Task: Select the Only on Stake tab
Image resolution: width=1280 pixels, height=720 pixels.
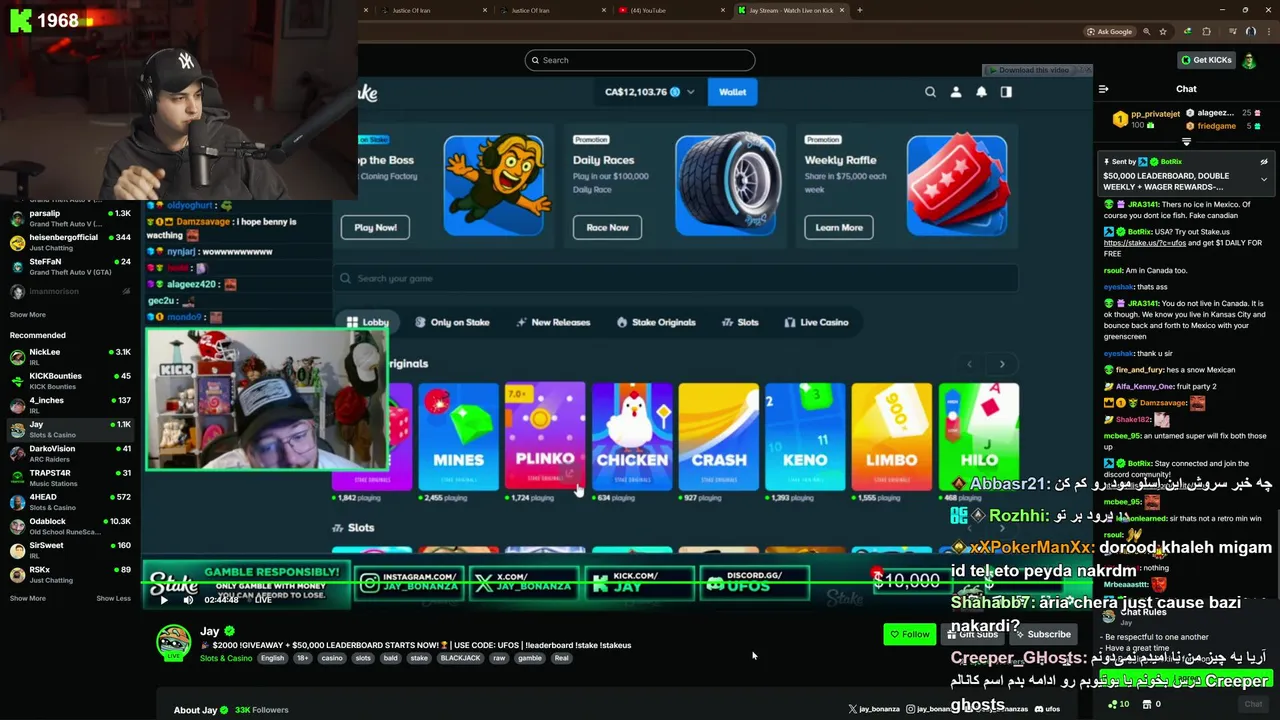Action: 452,322
